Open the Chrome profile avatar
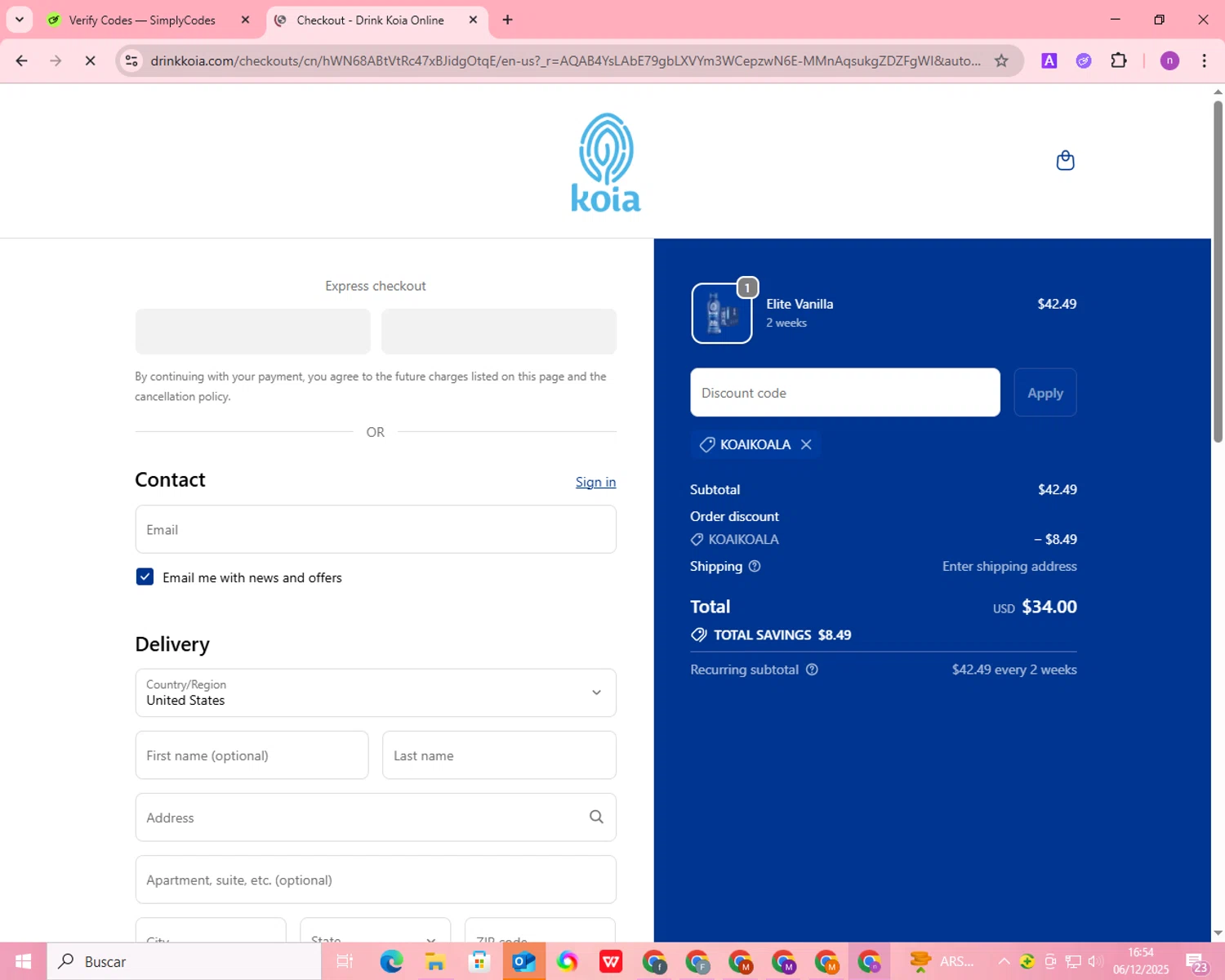This screenshot has width=1225, height=980. pyautogui.click(x=1169, y=60)
